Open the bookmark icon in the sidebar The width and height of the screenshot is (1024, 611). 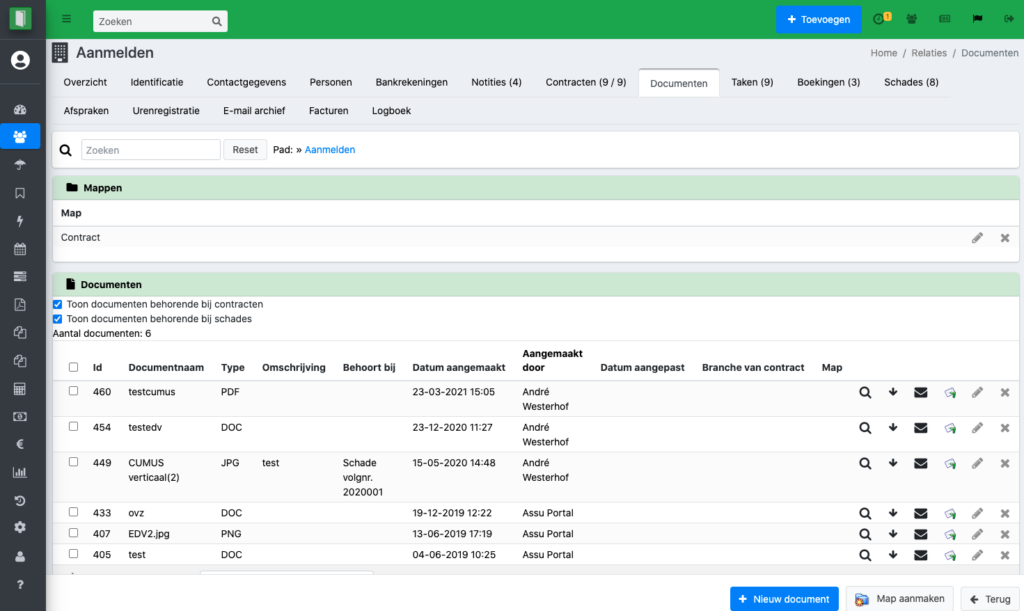point(20,193)
